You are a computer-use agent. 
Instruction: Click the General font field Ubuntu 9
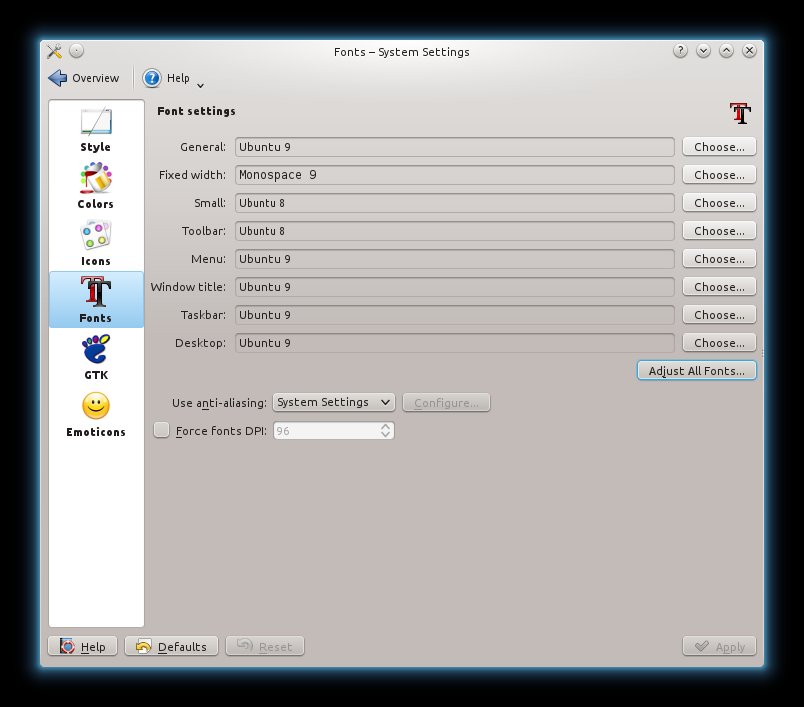point(455,147)
